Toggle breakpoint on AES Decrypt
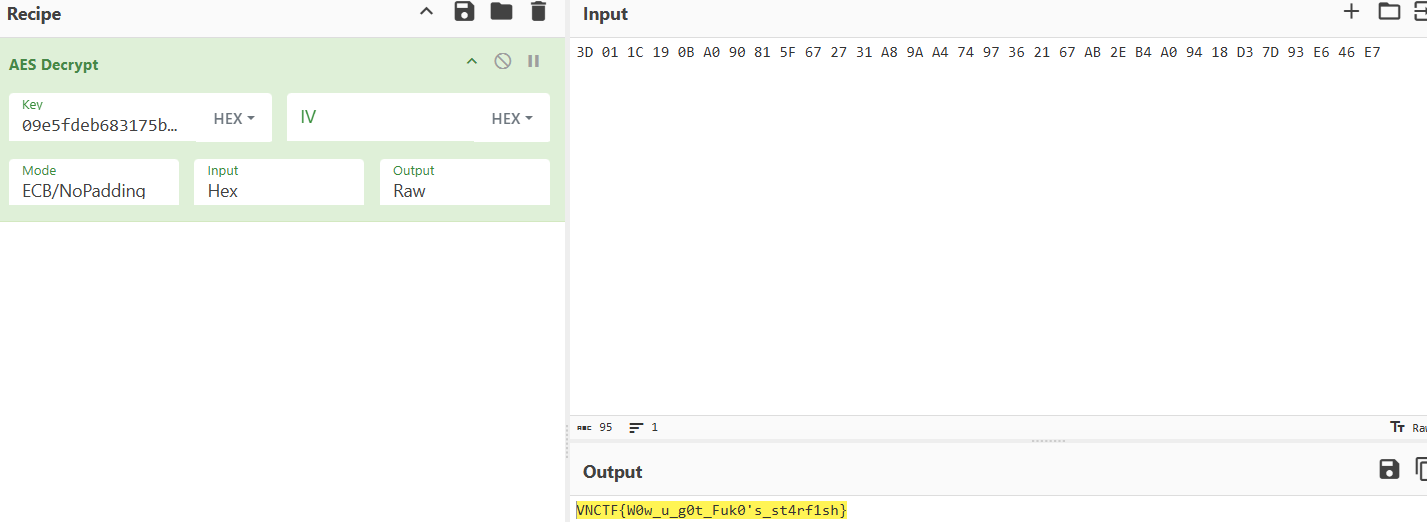 point(534,61)
